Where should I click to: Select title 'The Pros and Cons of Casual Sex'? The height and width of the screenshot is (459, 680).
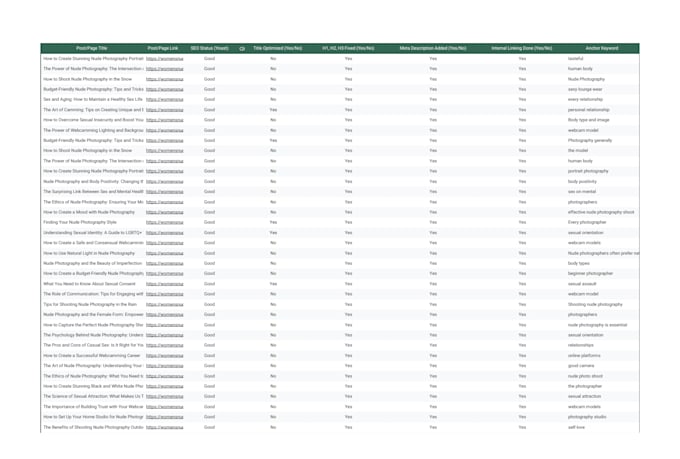click(93, 345)
